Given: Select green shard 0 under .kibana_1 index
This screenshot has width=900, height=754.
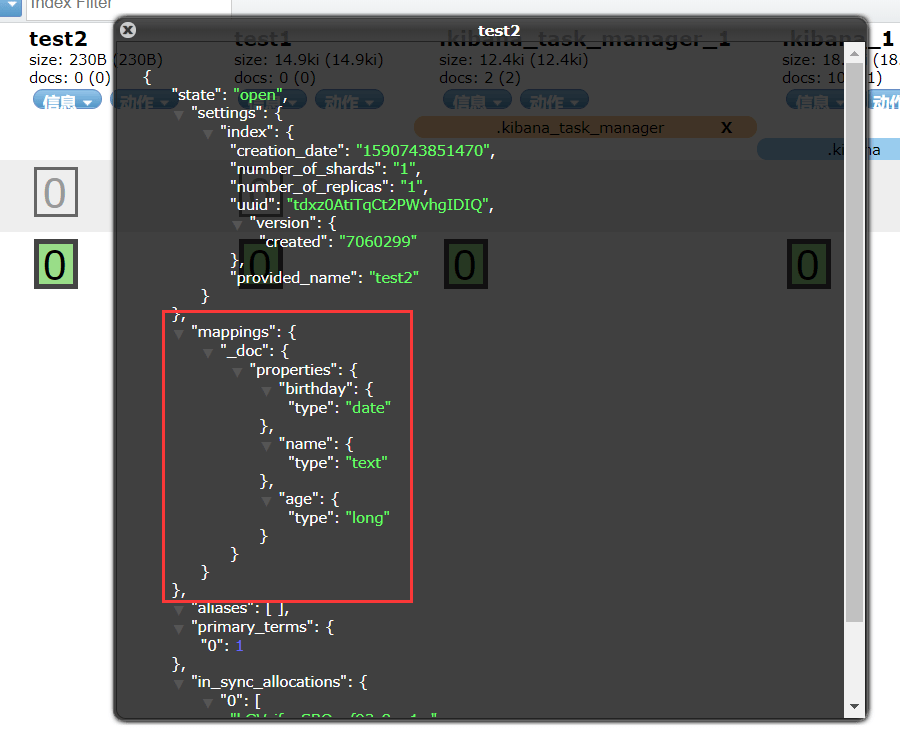Looking at the screenshot, I should point(808,264).
